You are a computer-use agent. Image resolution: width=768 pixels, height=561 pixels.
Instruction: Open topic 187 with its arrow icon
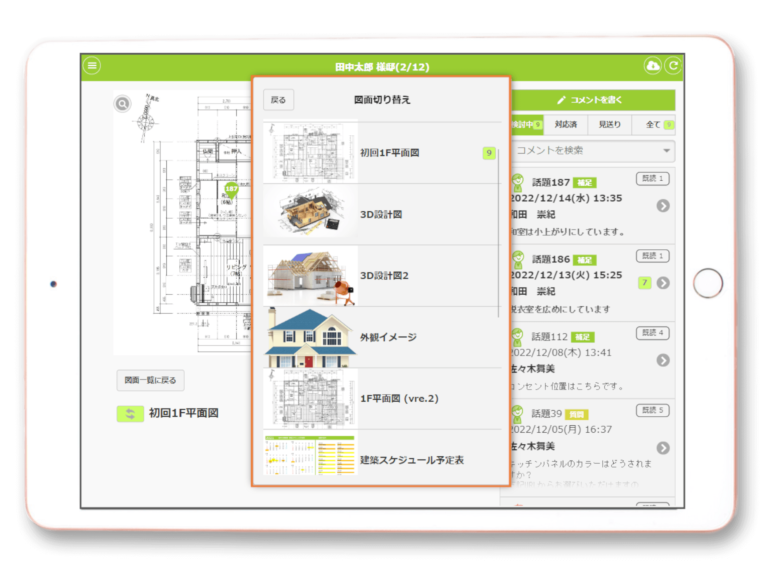(x=663, y=206)
